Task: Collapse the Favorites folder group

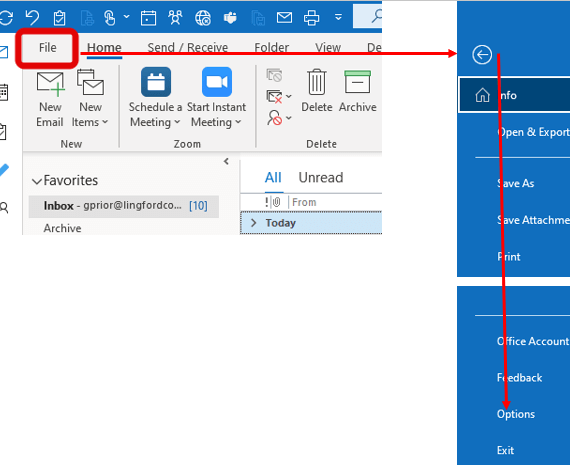Action: point(37,181)
